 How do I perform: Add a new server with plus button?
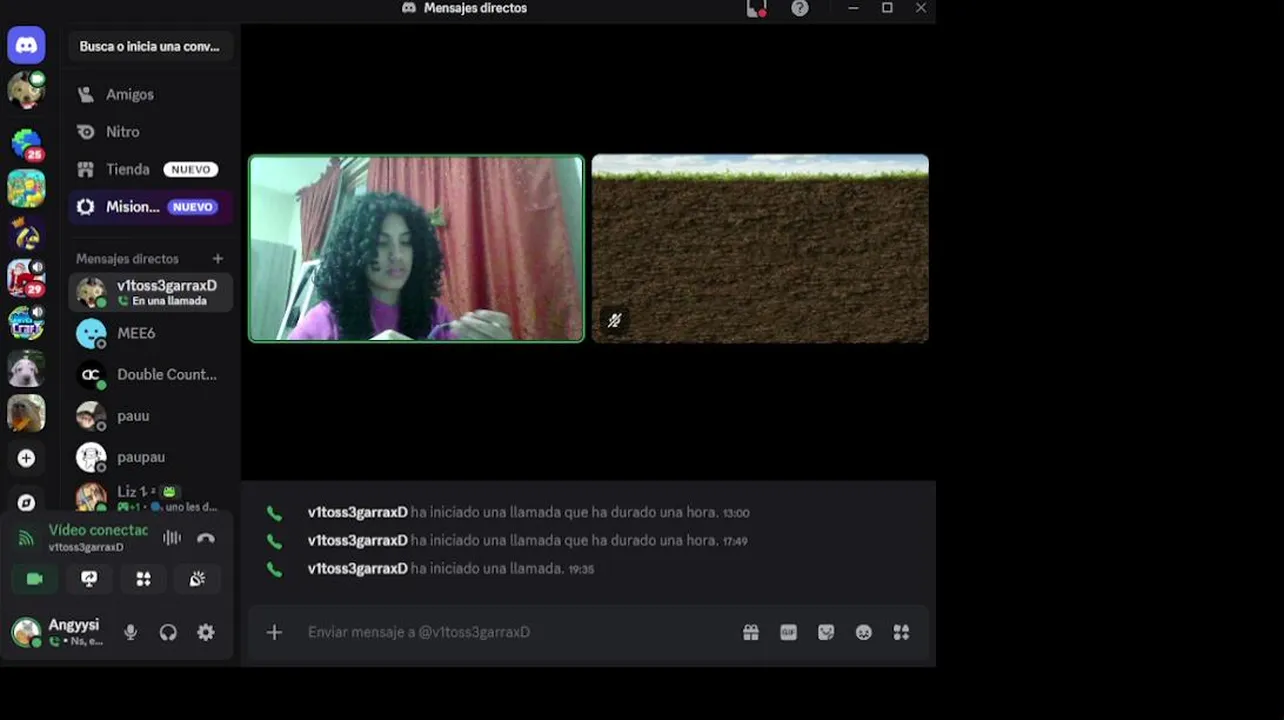26,458
